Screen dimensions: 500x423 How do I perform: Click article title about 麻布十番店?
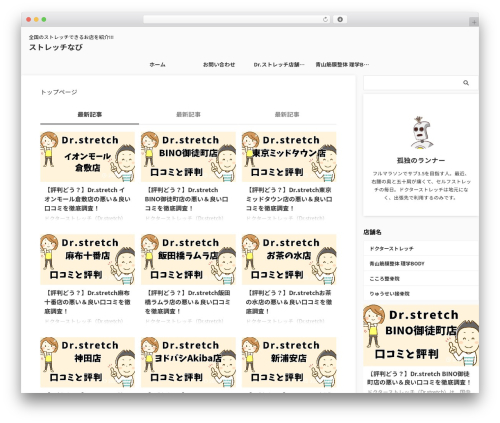pyautogui.click(x=87, y=302)
